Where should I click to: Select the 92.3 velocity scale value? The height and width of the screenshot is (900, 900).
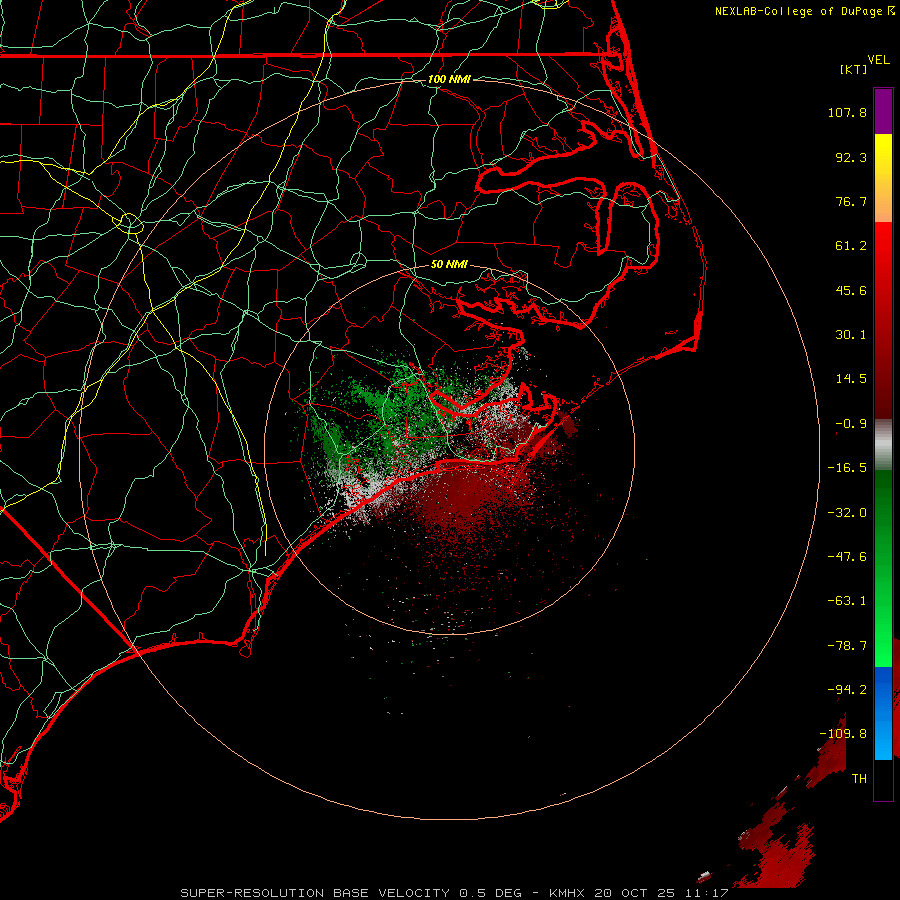[x=851, y=157]
